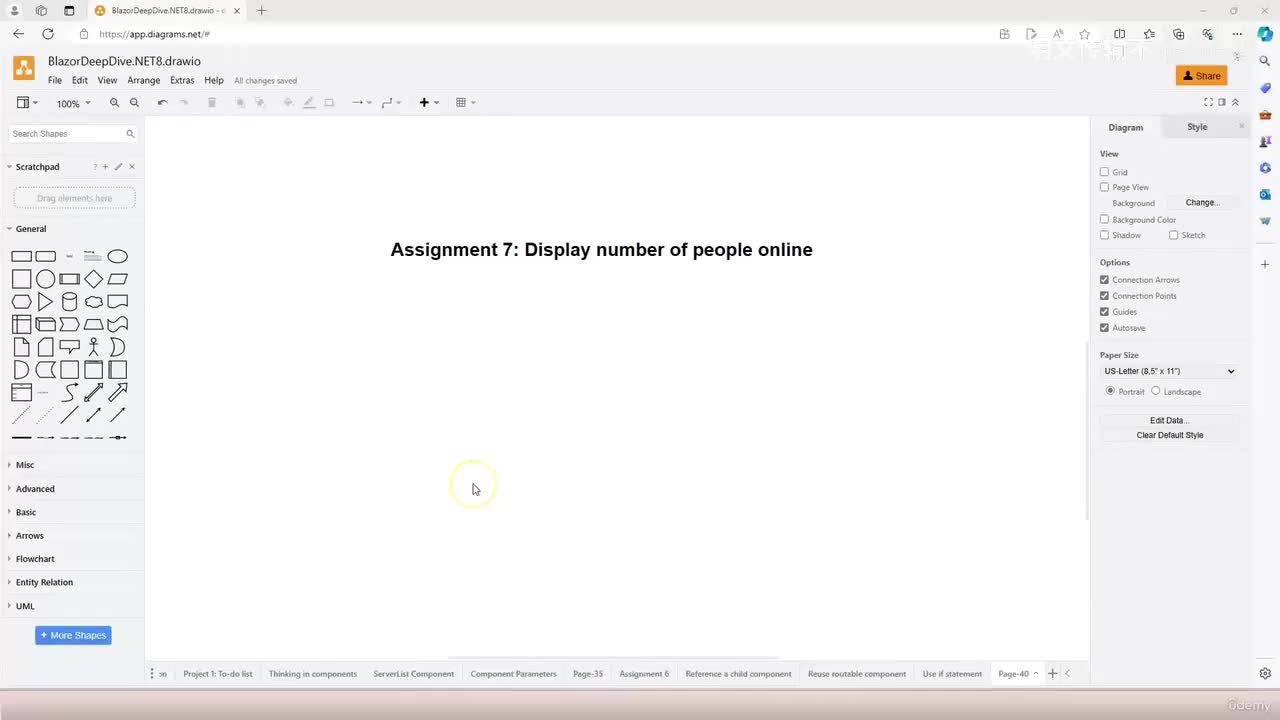The height and width of the screenshot is (720, 1280).
Task: Click Clear Default Style button
Action: point(1169,435)
